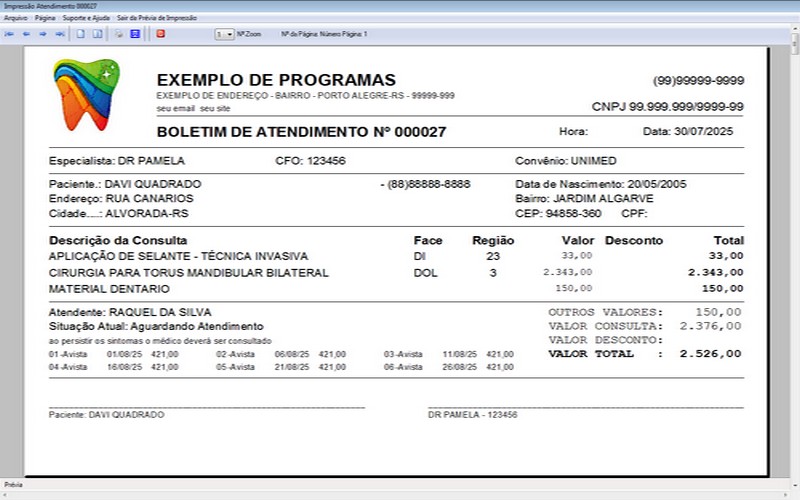Click Sair da Prévia de Impressão
The width and height of the screenshot is (800, 500).
click(x=156, y=18)
